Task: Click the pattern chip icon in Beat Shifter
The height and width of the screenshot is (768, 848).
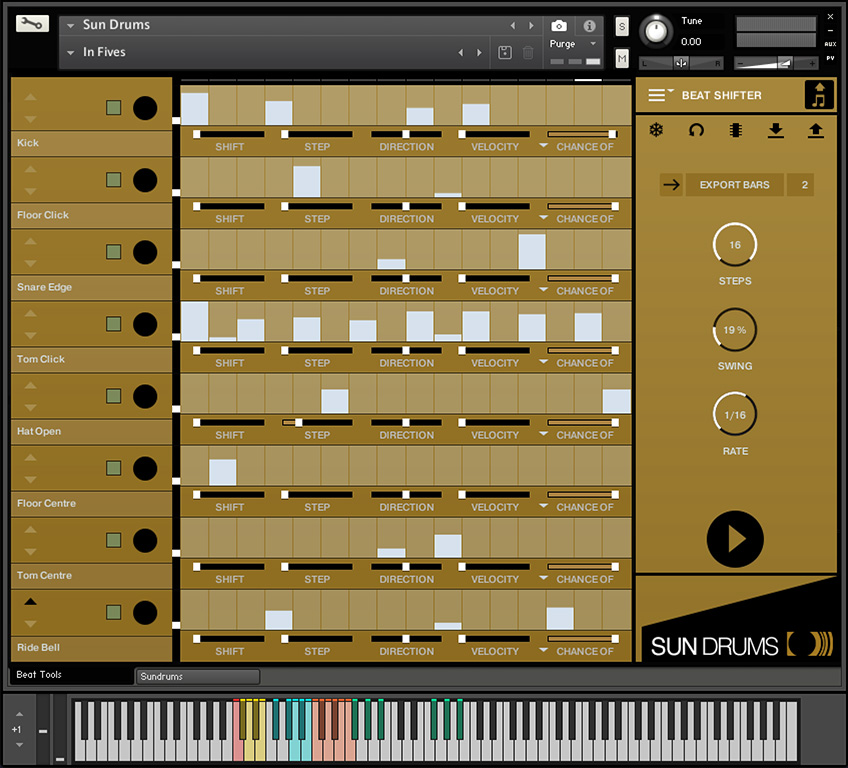Action: [736, 130]
